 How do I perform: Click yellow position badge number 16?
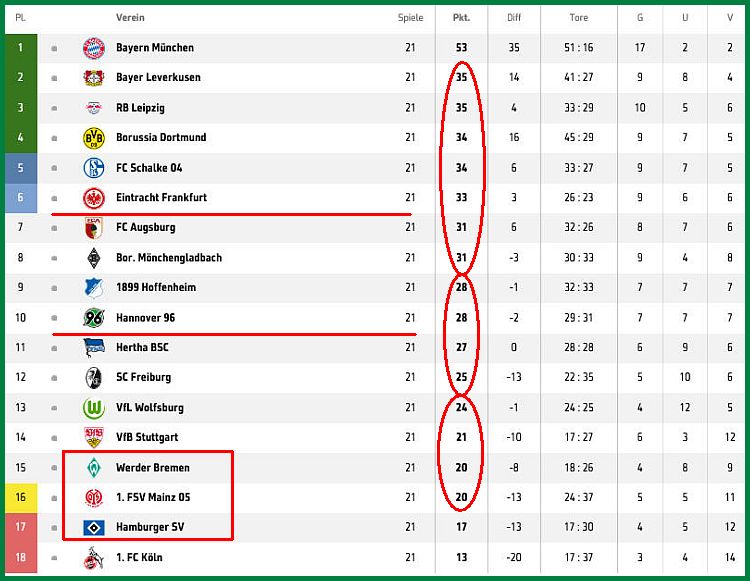click(x=21, y=497)
